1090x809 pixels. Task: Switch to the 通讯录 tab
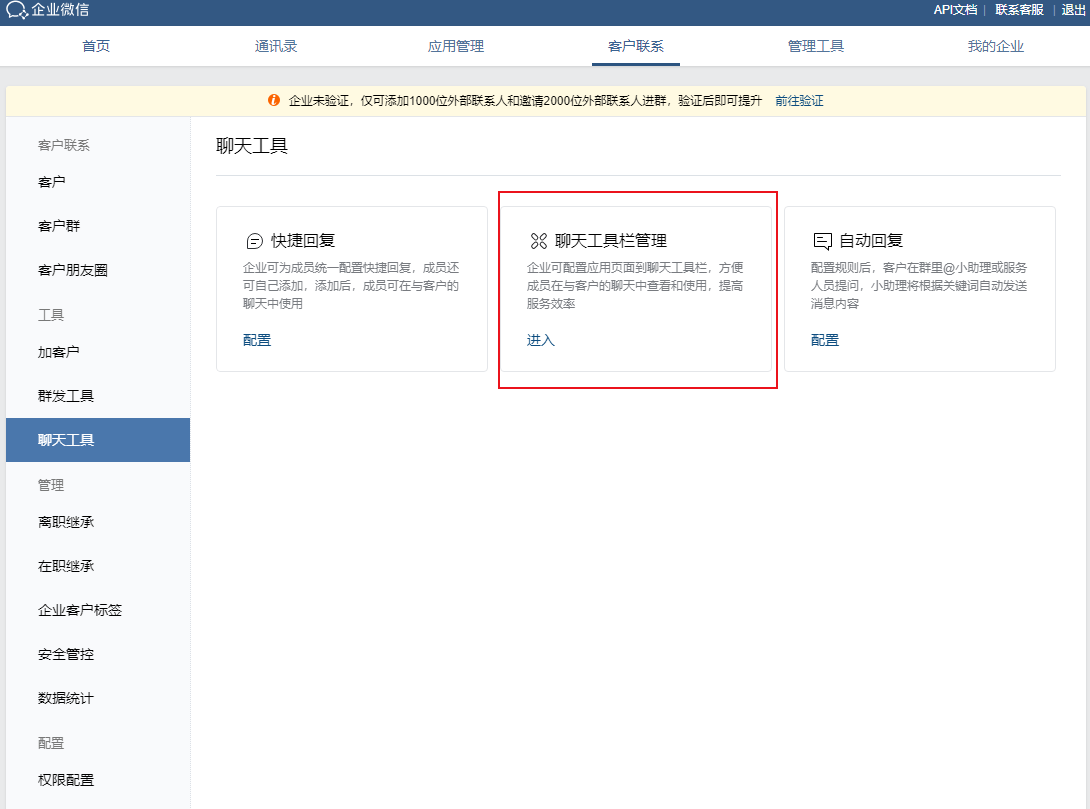[276, 45]
